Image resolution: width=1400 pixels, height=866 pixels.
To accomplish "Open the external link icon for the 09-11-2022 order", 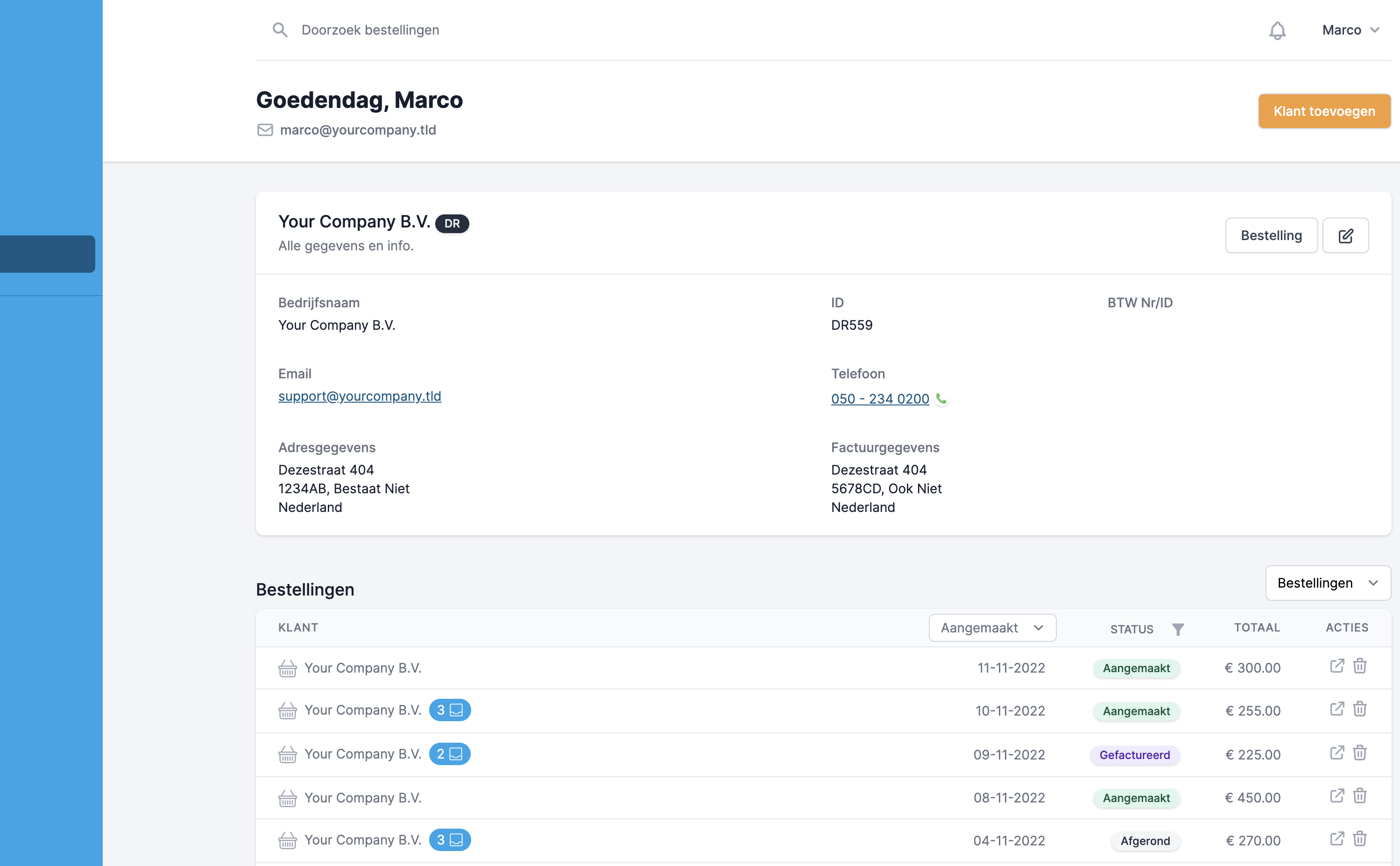I will click(x=1337, y=753).
